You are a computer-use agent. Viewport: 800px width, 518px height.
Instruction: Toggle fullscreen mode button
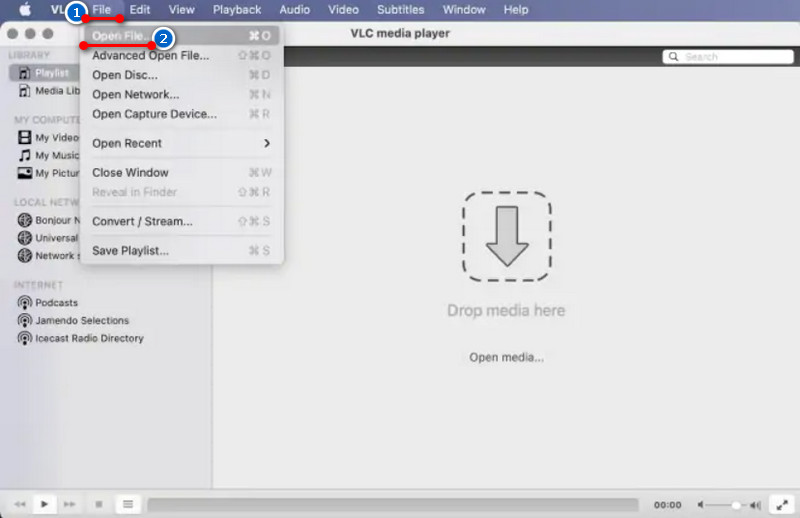pyautogui.click(x=782, y=505)
